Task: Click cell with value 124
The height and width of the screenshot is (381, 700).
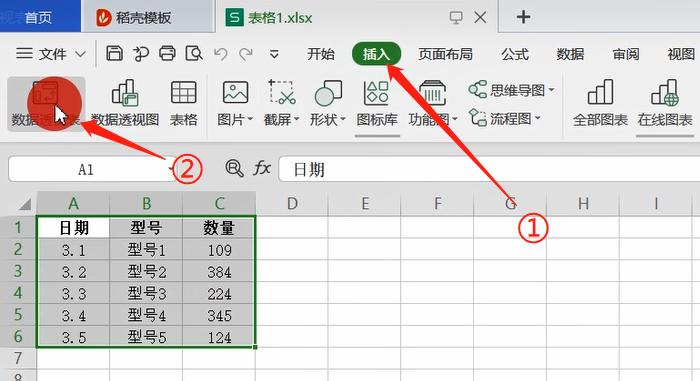Action: click(219, 337)
